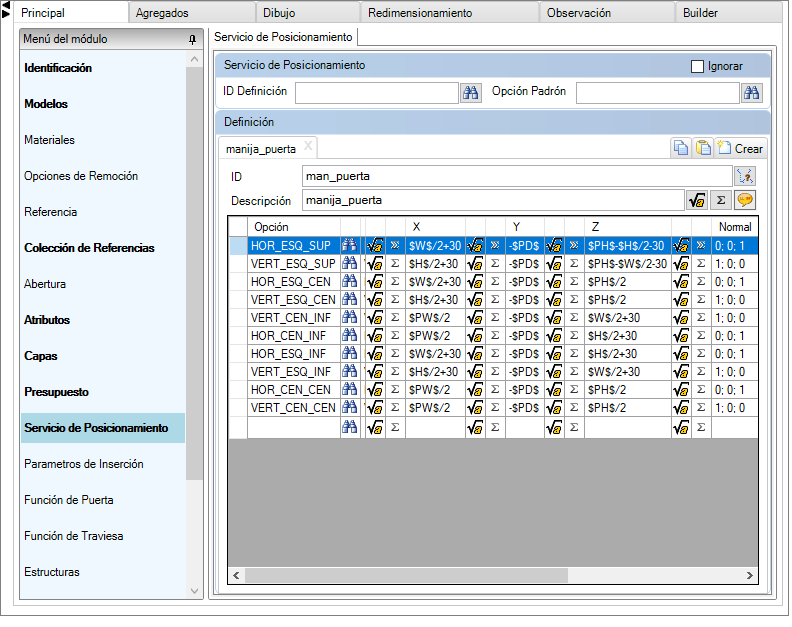
Task: Select the HOR_ESQ_INF option cell
Action: point(293,354)
